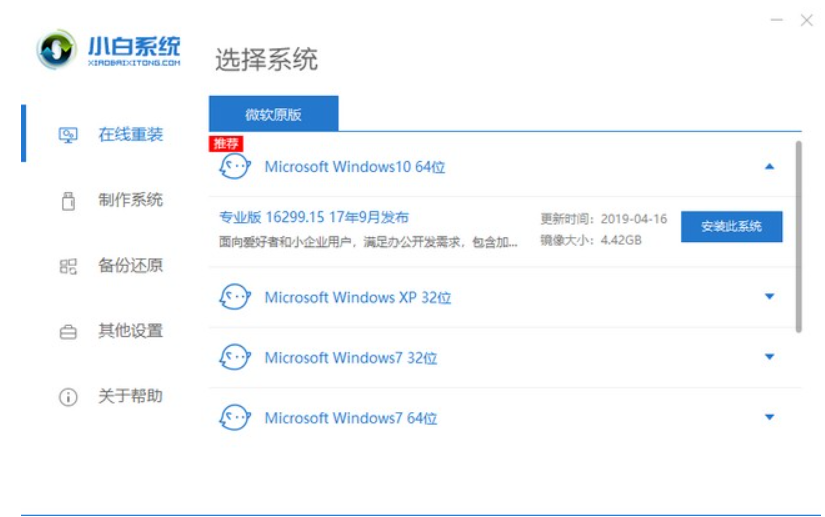Click the 更新时间: 2019-04-16 text
The height and width of the screenshot is (517, 825).
click(x=603, y=219)
